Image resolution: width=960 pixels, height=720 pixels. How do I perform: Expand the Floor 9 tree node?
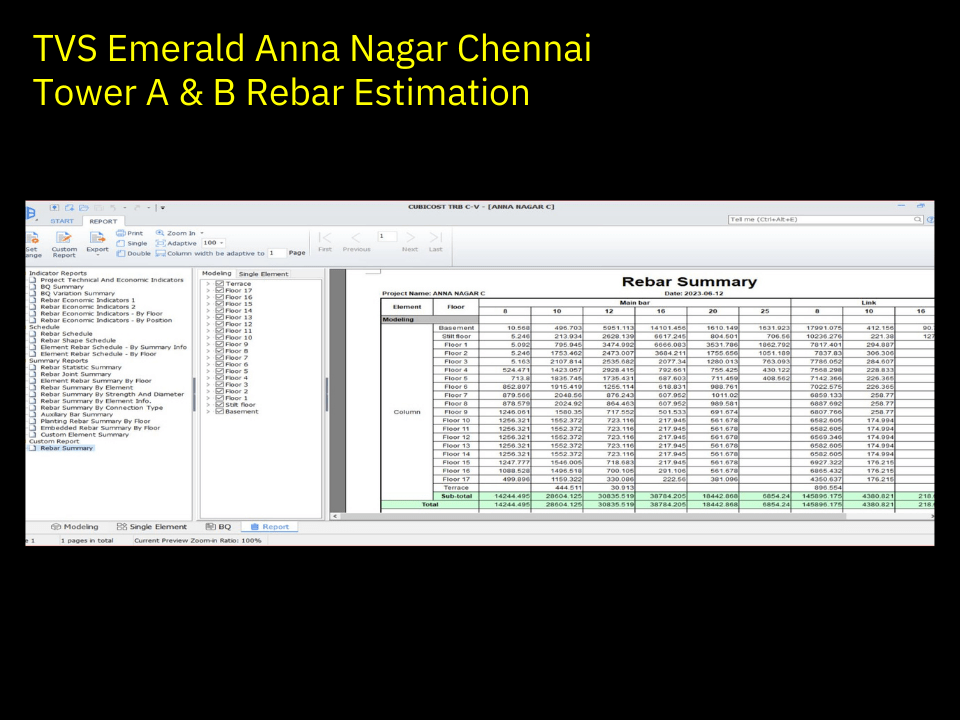click(208, 344)
